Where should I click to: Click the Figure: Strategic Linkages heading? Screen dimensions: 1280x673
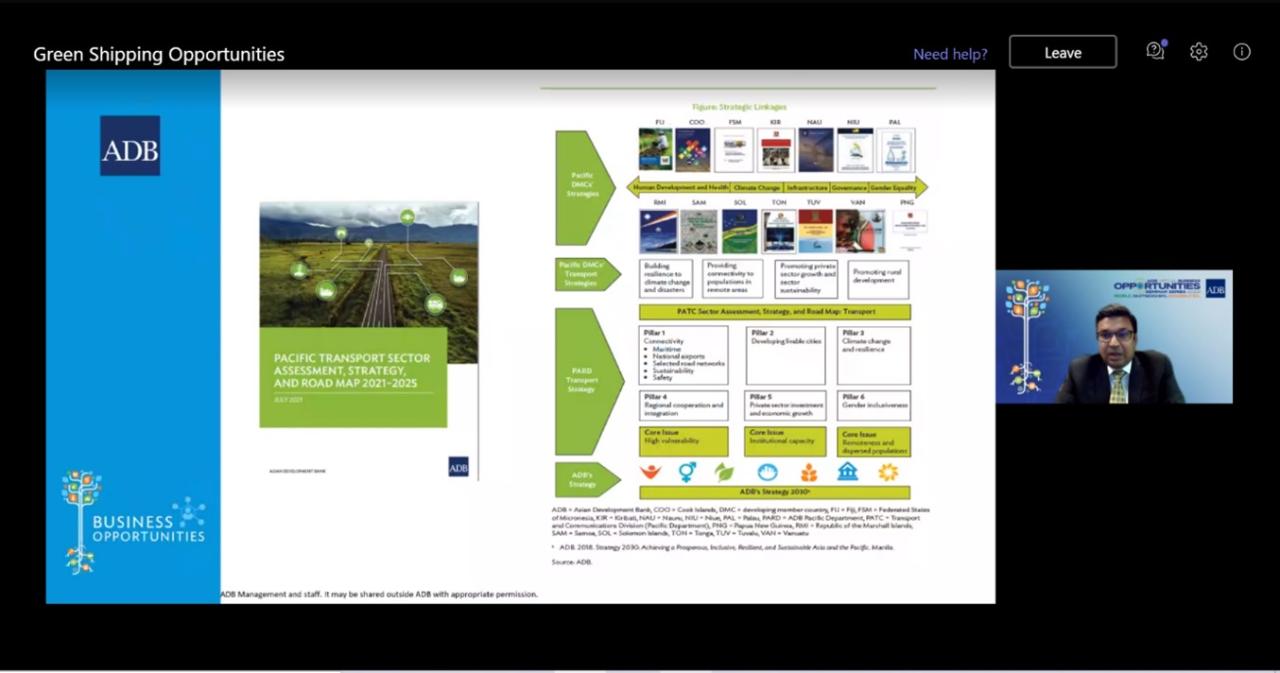tap(739, 107)
